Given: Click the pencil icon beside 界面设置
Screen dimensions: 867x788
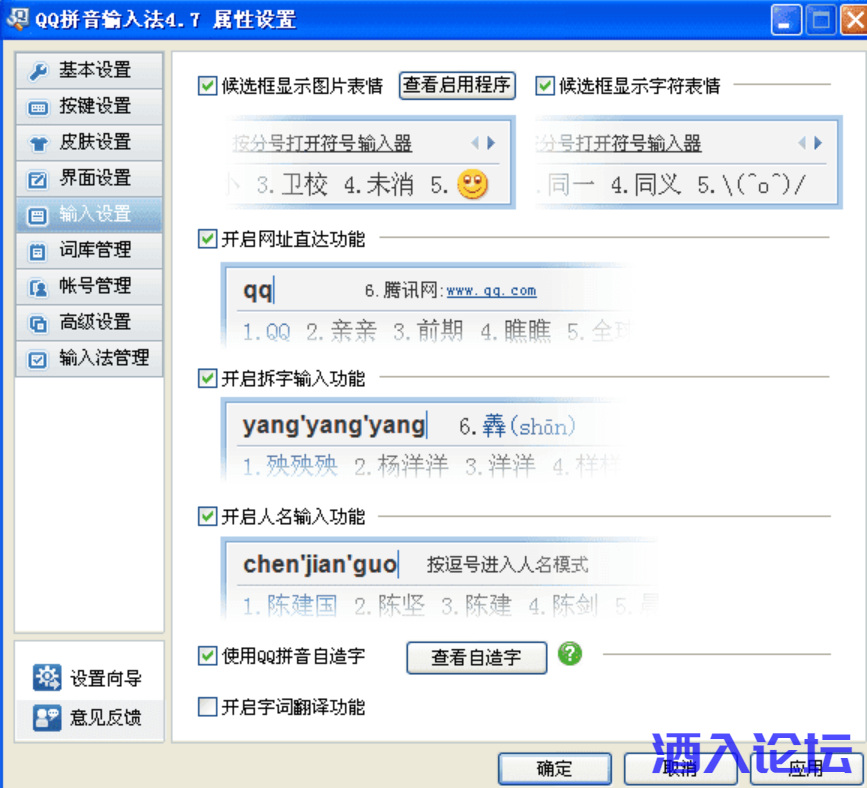Looking at the screenshot, I should pyautogui.click(x=38, y=180).
